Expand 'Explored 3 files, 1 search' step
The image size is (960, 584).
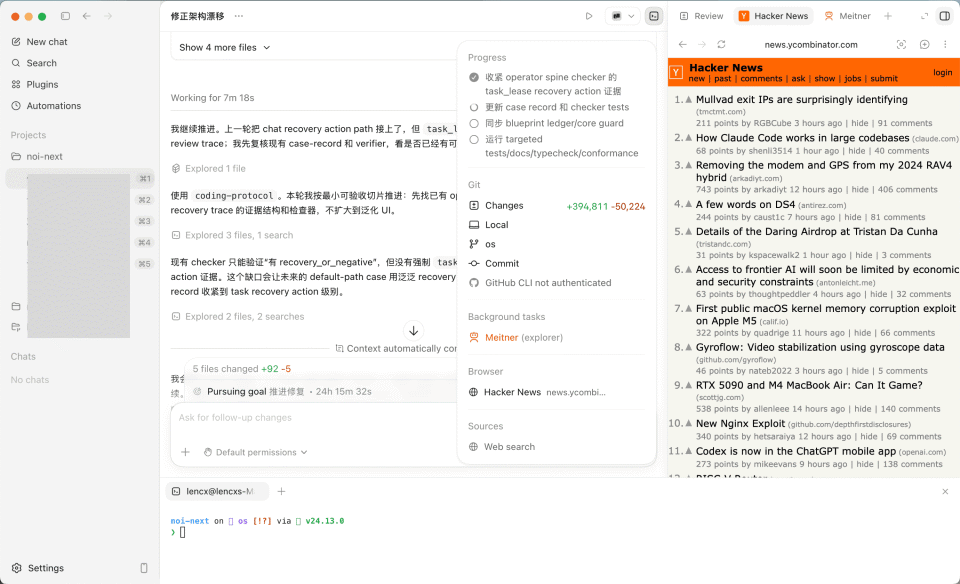tap(232, 235)
